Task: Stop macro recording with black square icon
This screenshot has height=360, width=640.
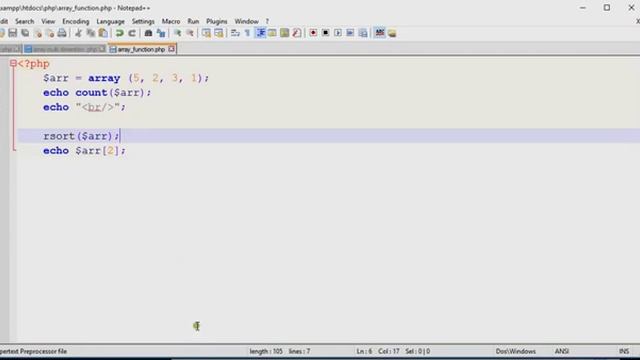Action: pos(325,33)
